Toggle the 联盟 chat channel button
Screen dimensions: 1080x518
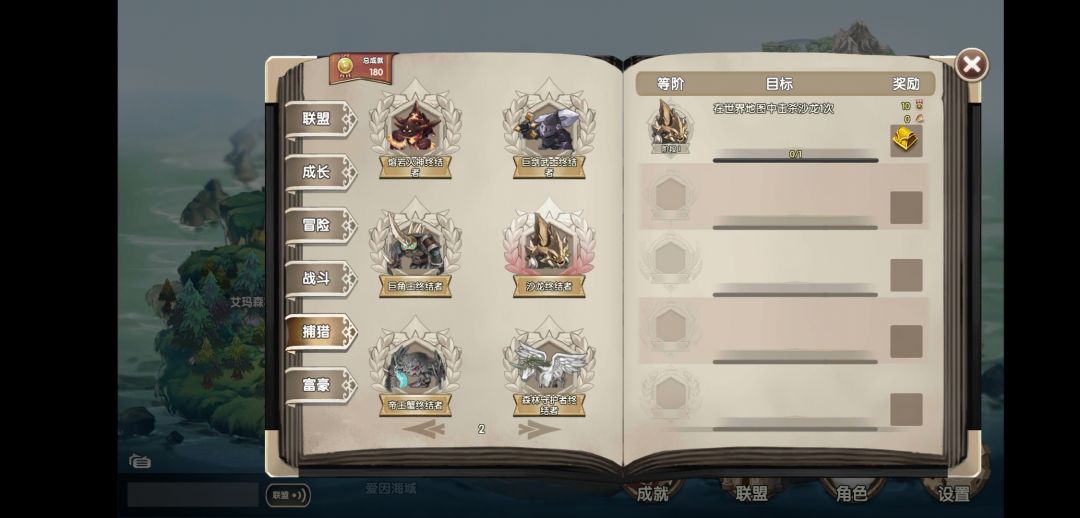point(288,495)
